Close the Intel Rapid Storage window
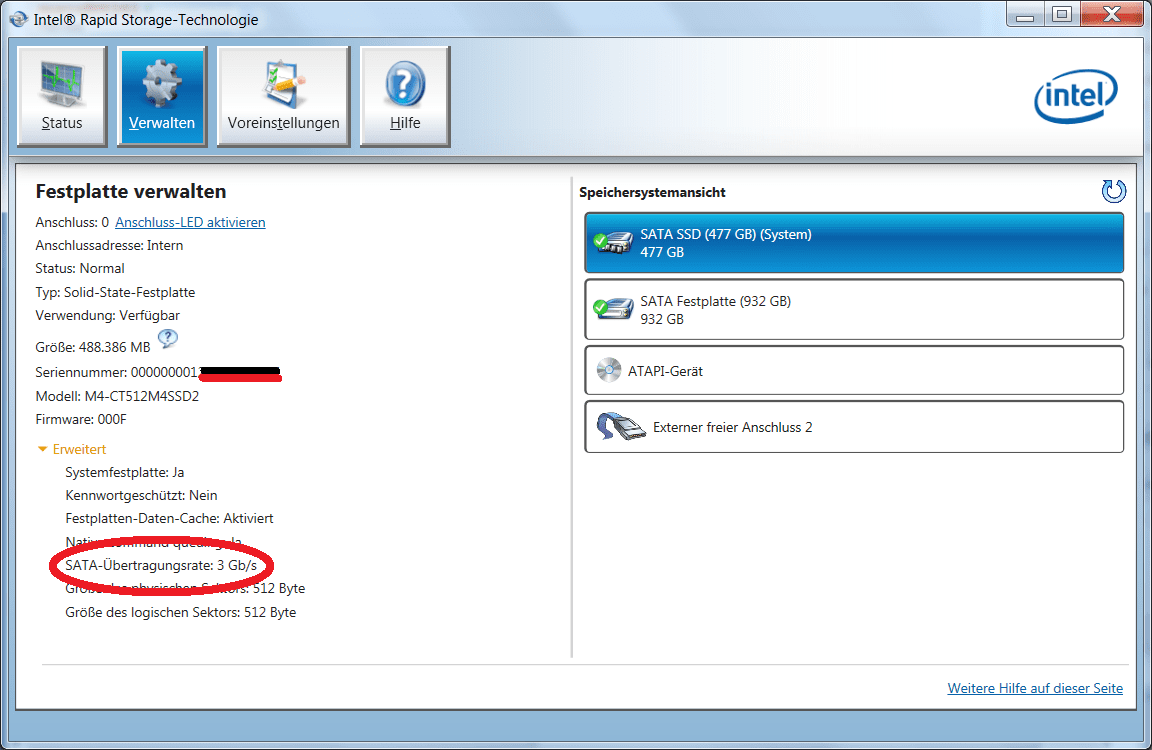 pyautogui.click(x=1112, y=15)
